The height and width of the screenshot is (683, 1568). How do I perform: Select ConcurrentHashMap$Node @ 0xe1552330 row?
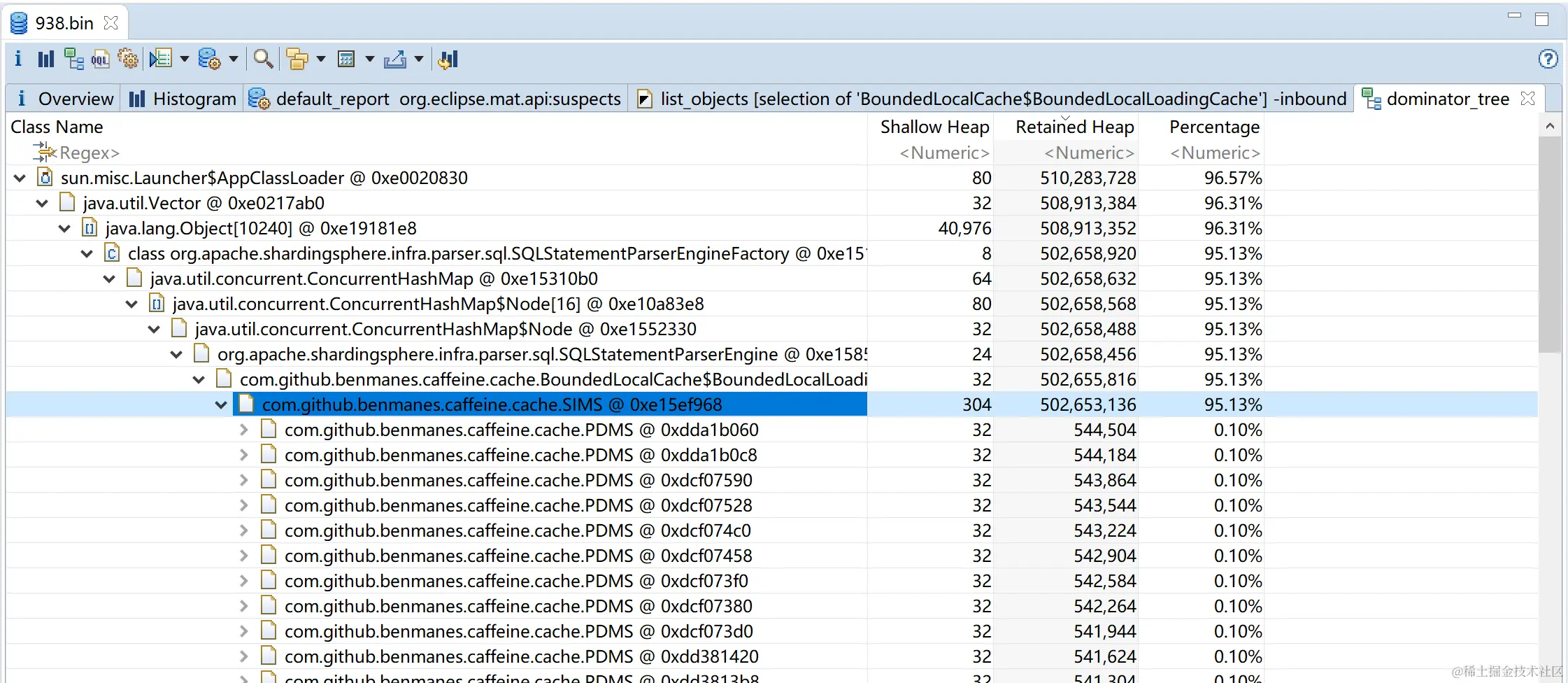coord(772,329)
